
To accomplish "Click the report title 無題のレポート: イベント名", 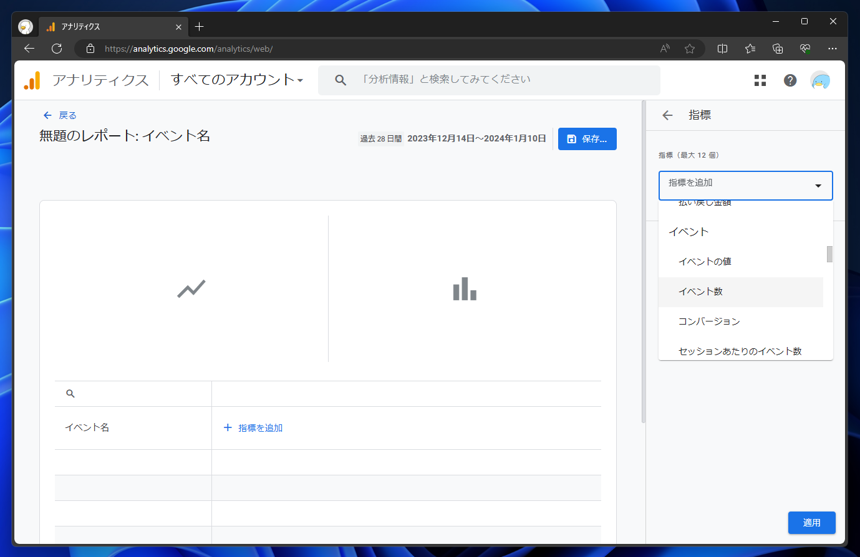I will (x=125, y=136).
